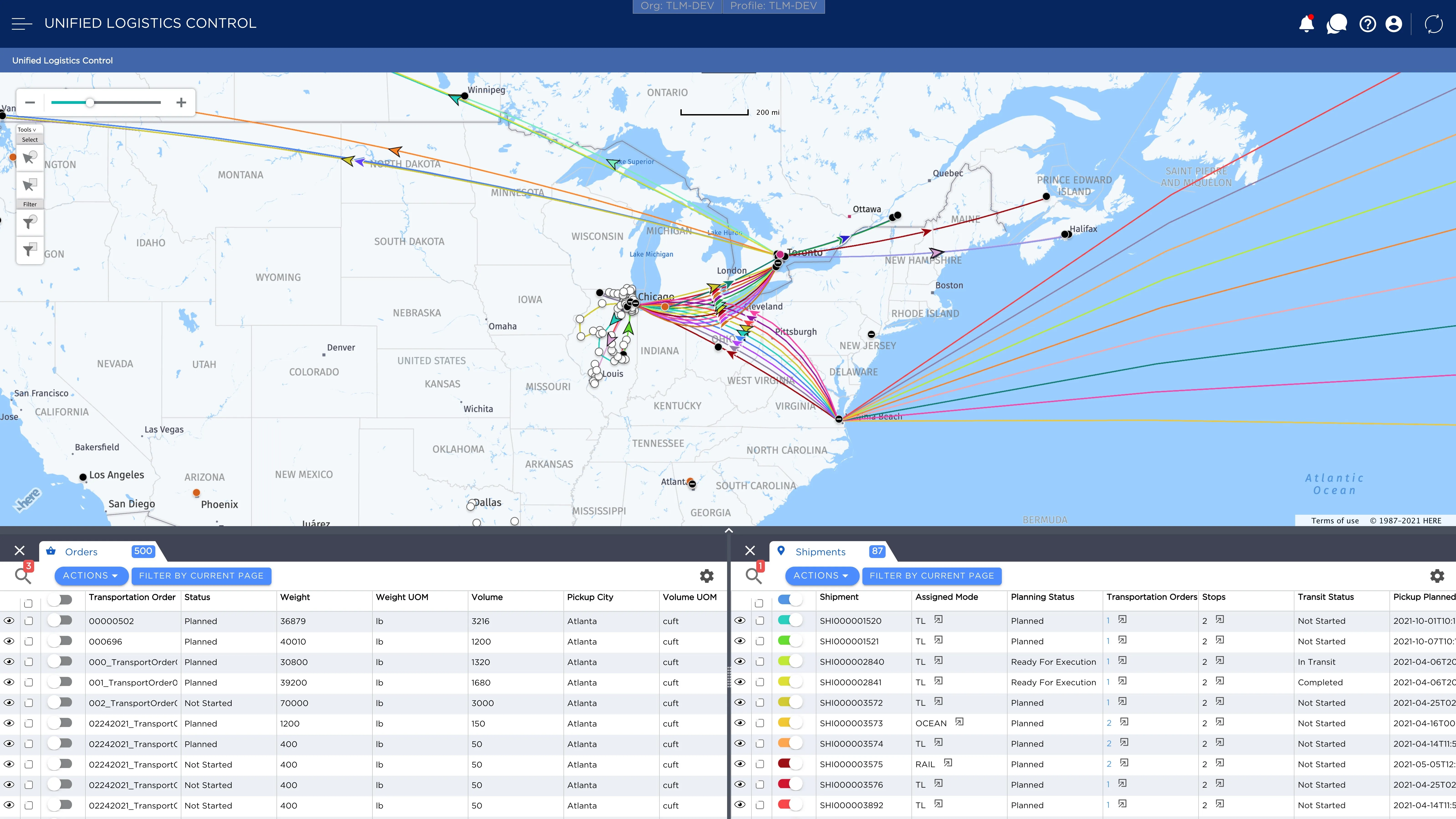Click Filter By Current Page in Orders
The height and width of the screenshot is (819, 1456).
click(x=201, y=575)
